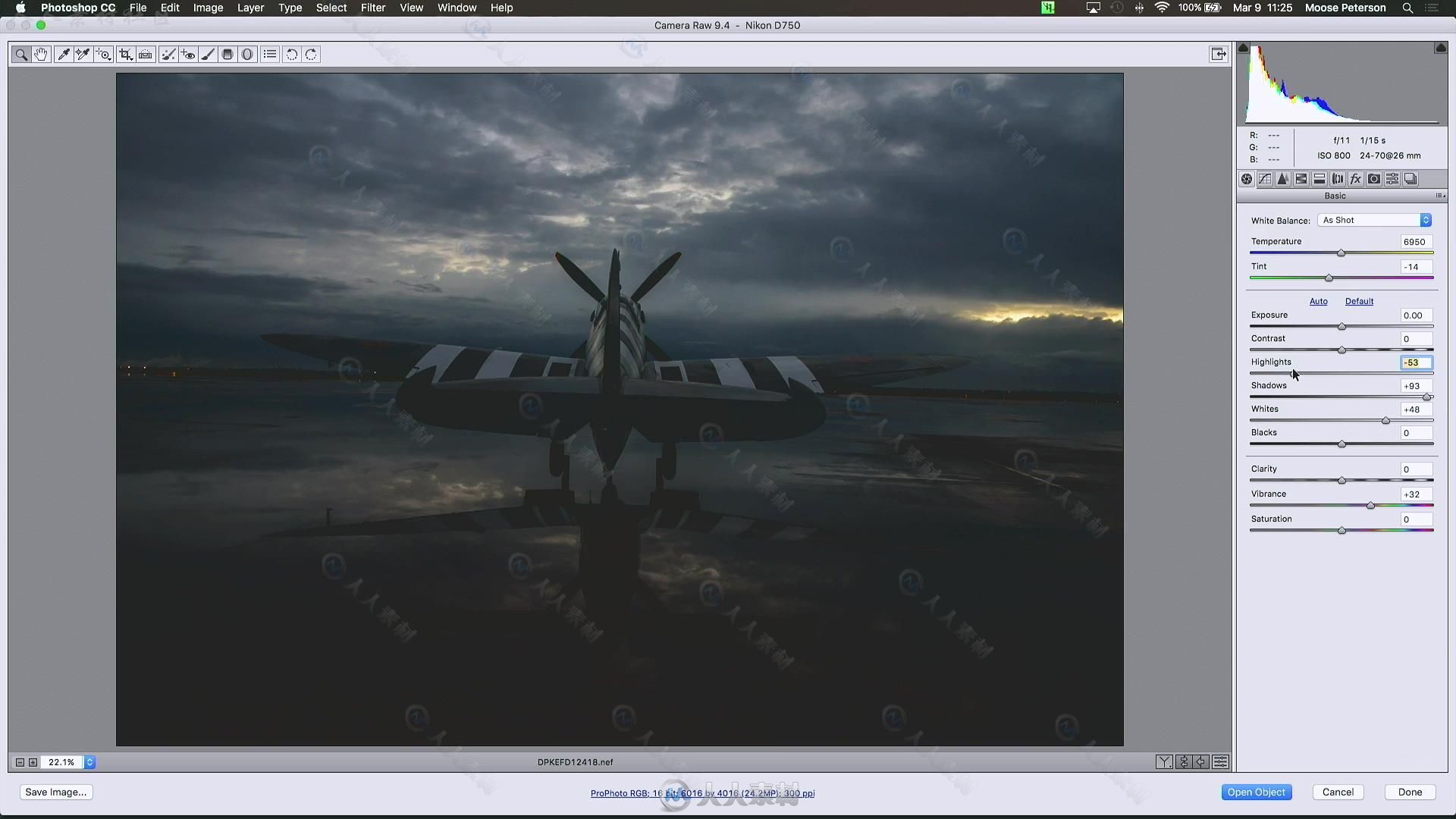Open the Layer menu
Image resolution: width=1456 pixels, height=819 pixels.
pos(250,8)
